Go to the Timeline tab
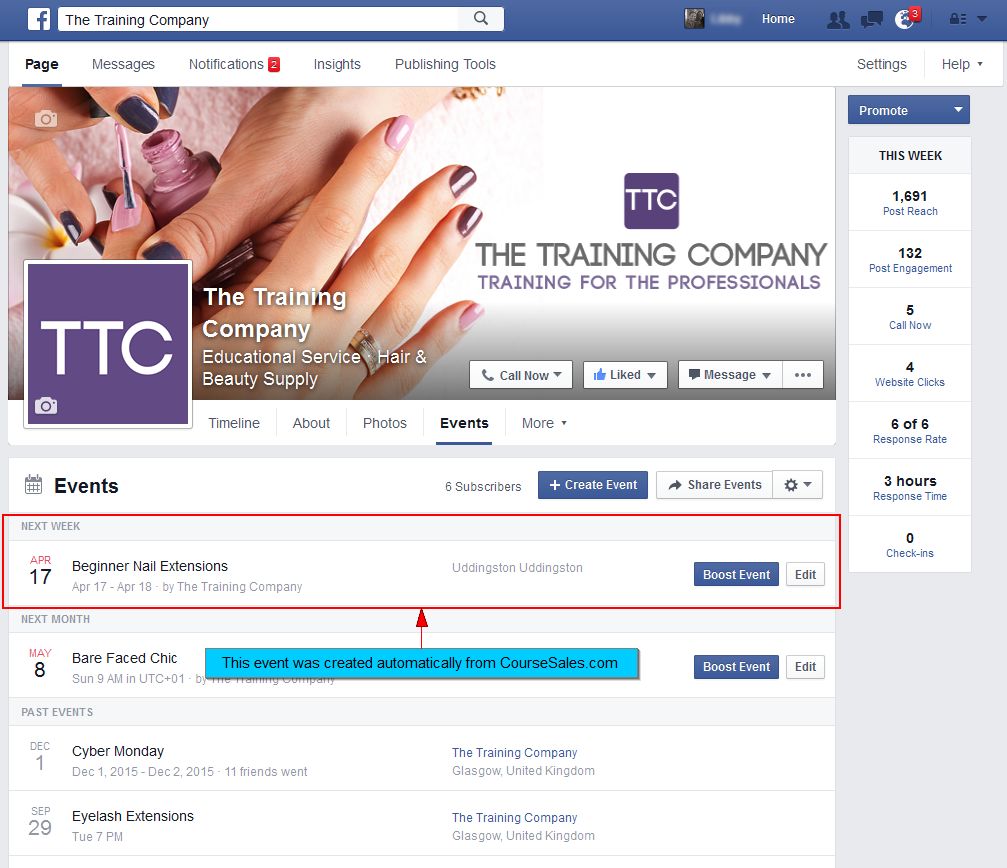This screenshot has width=1007, height=868. click(234, 423)
